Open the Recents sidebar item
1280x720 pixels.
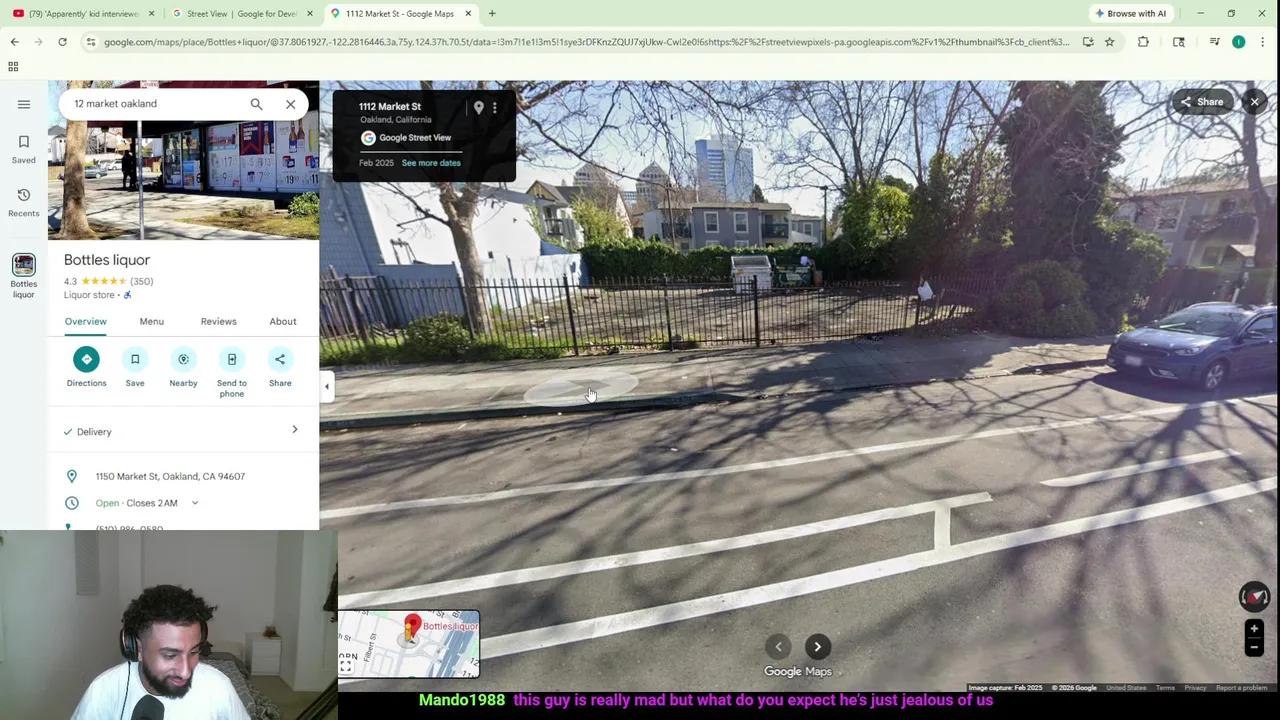[24, 201]
